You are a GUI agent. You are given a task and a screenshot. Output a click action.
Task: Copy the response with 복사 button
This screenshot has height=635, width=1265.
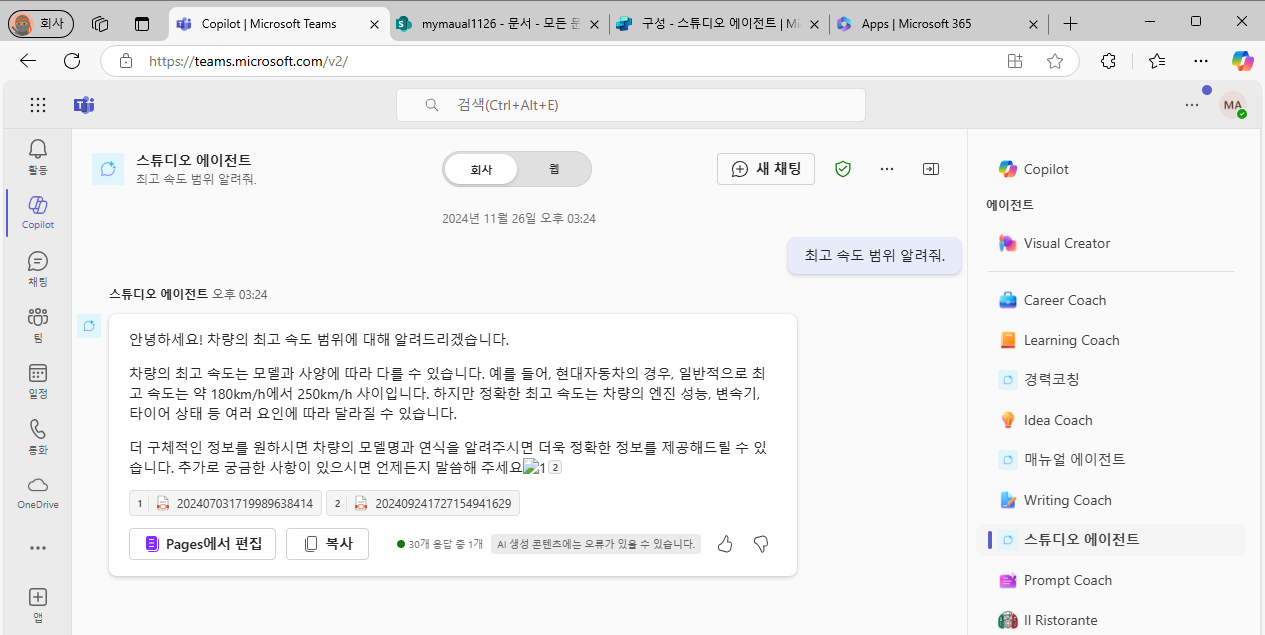(327, 544)
